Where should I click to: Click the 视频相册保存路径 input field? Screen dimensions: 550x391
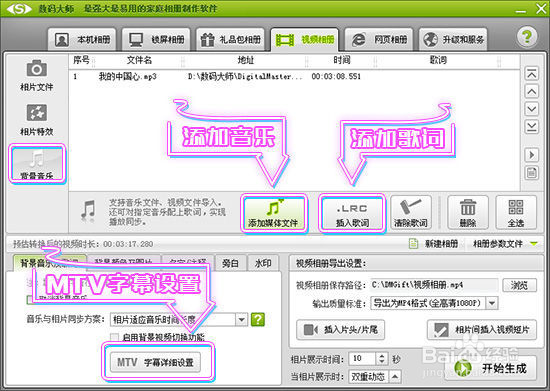point(434,285)
